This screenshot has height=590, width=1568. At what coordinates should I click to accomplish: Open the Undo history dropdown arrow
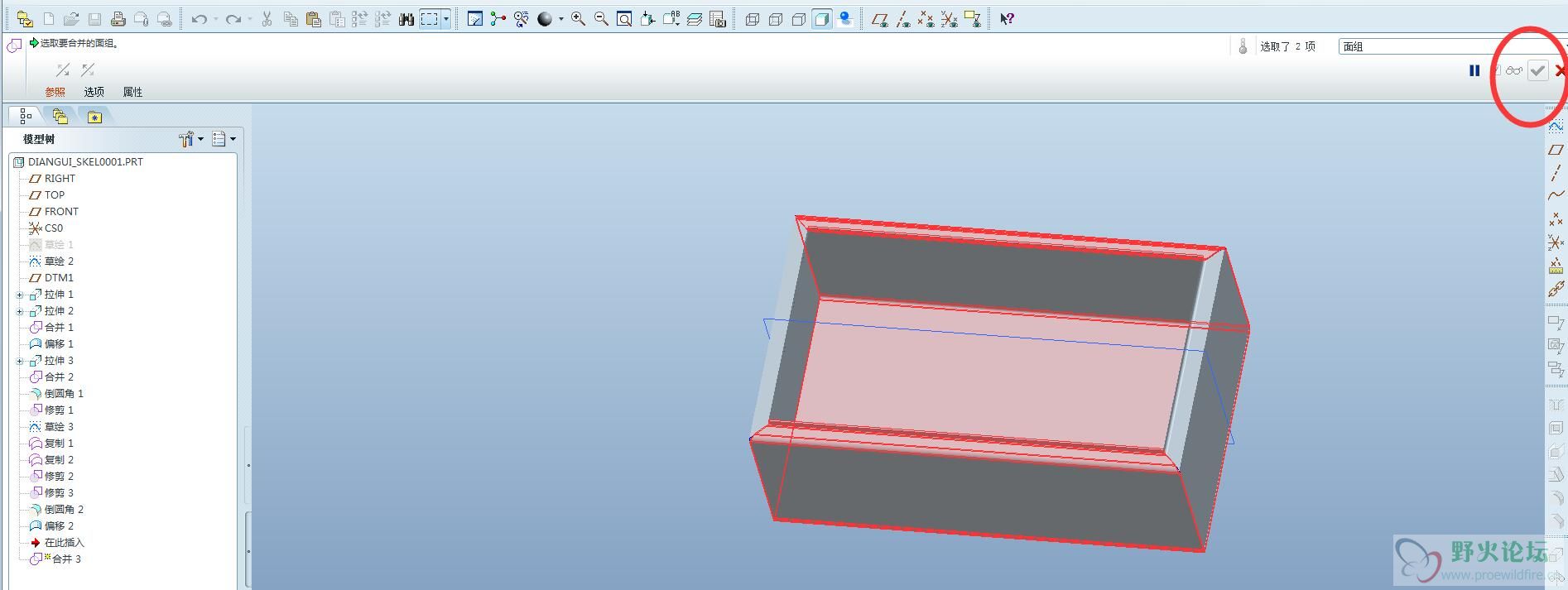tap(214, 19)
